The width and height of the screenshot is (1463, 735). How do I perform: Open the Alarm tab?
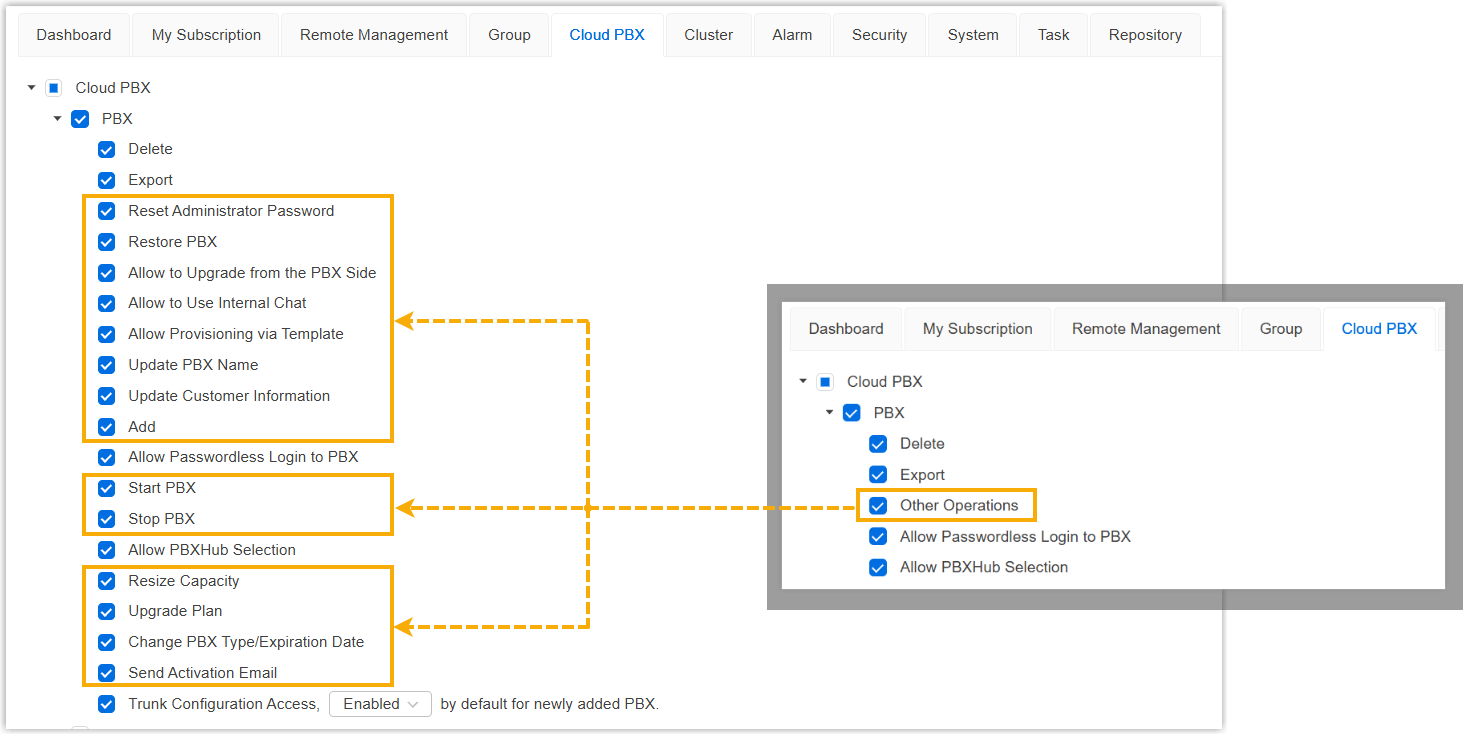pyautogui.click(x=792, y=35)
